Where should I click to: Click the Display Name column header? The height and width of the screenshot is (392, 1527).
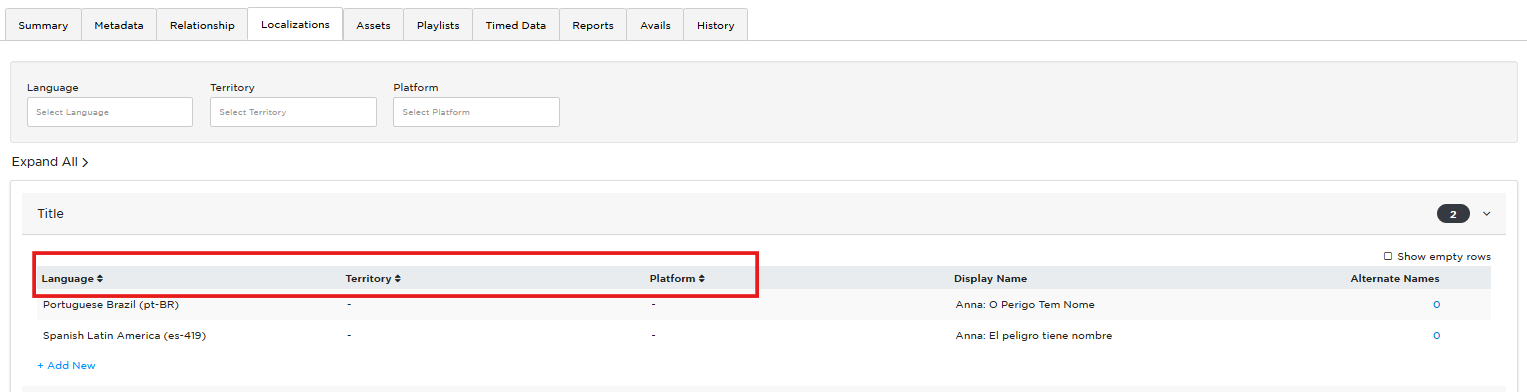tap(990, 279)
